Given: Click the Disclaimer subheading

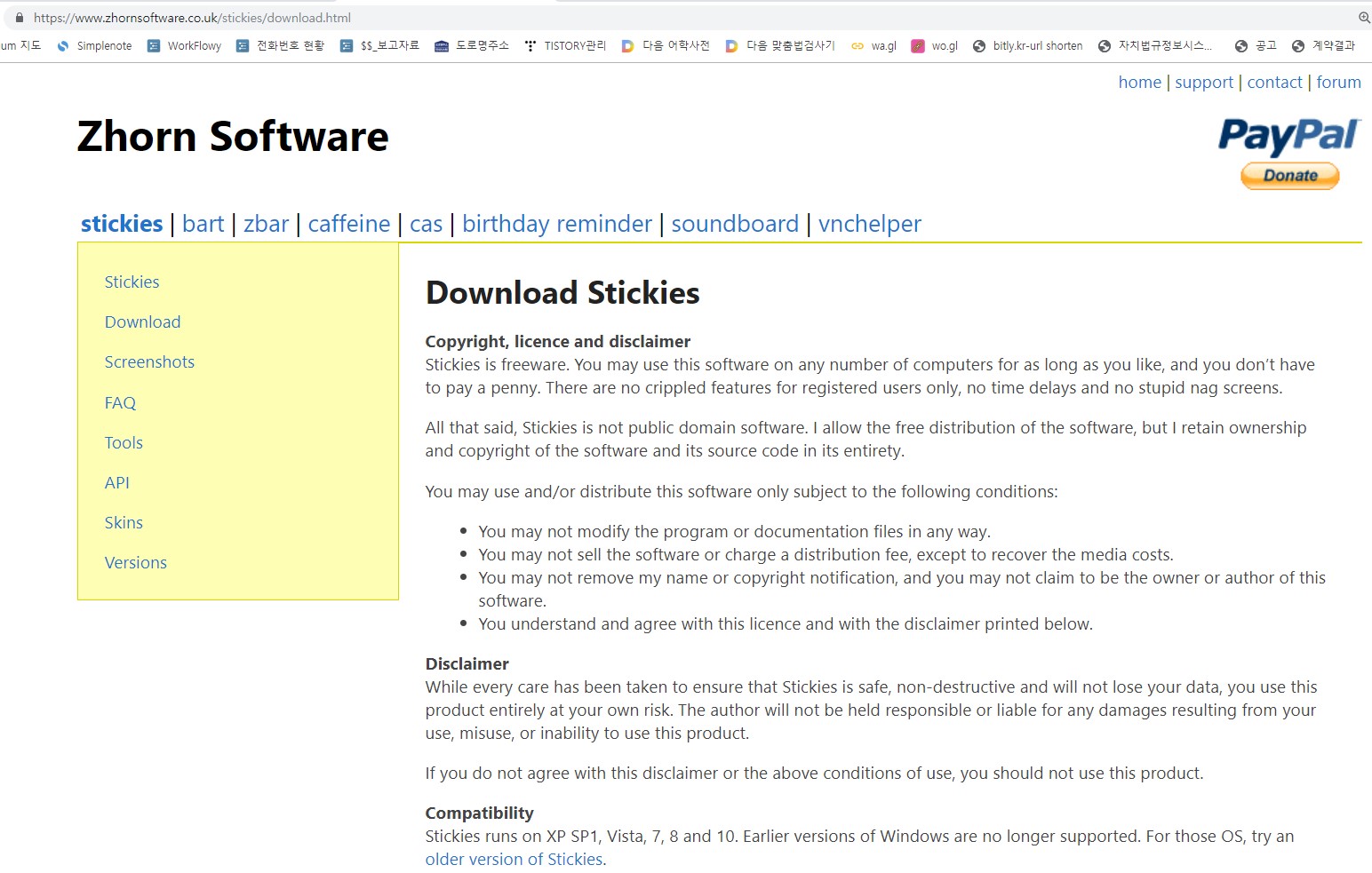Looking at the screenshot, I should [467, 664].
